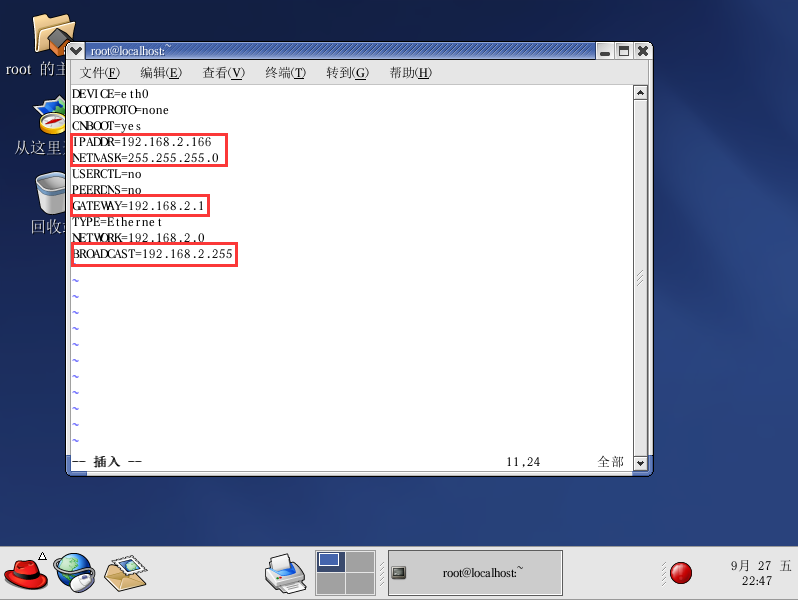Image resolution: width=798 pixels, height=600 pixels.
Task: Open the email envelope launcher
Action: pos(125,573)
